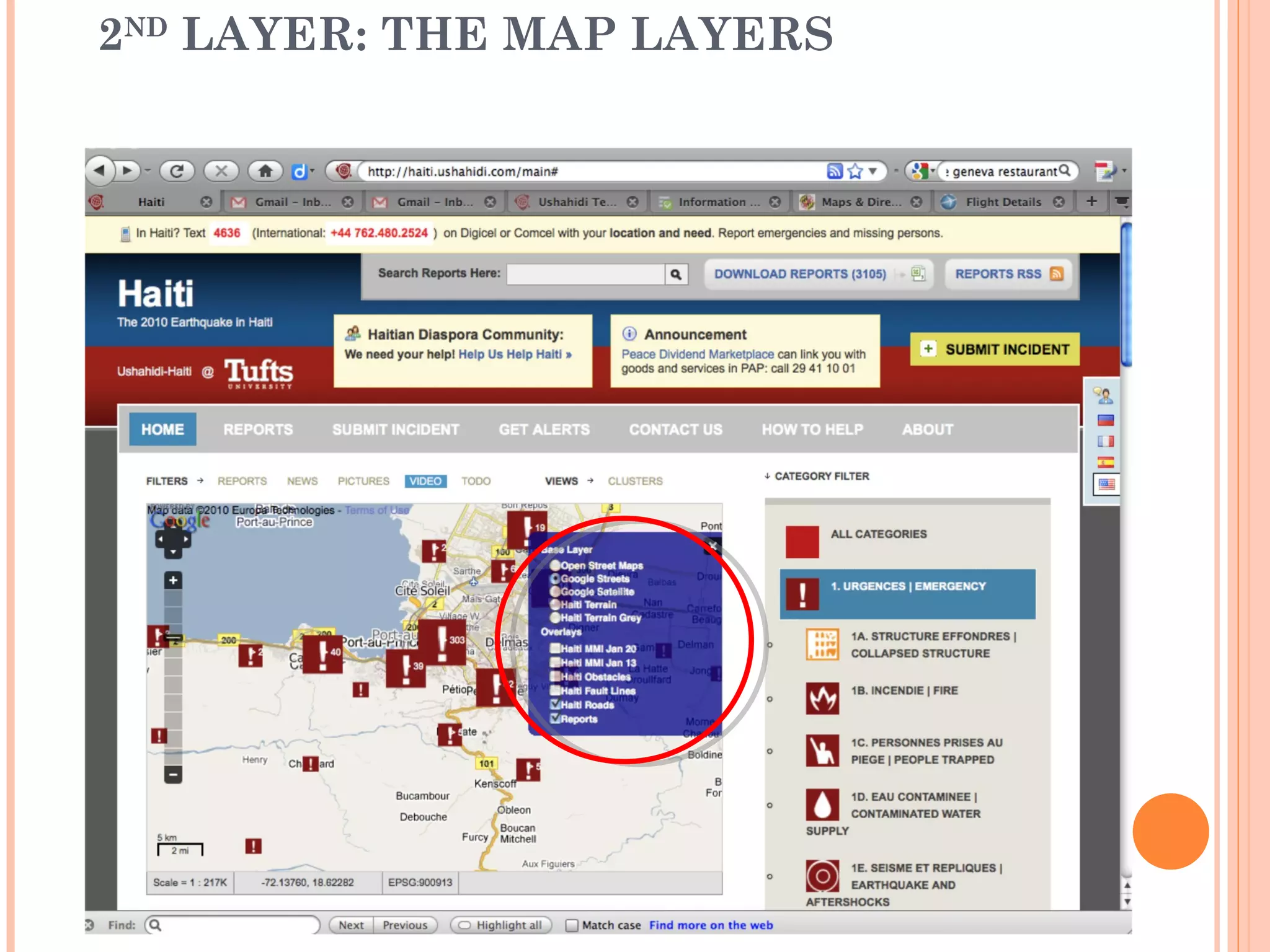Zoom in the map with plus button
The height and width of the screenshot is (952, 1270).
pos(173,580)
